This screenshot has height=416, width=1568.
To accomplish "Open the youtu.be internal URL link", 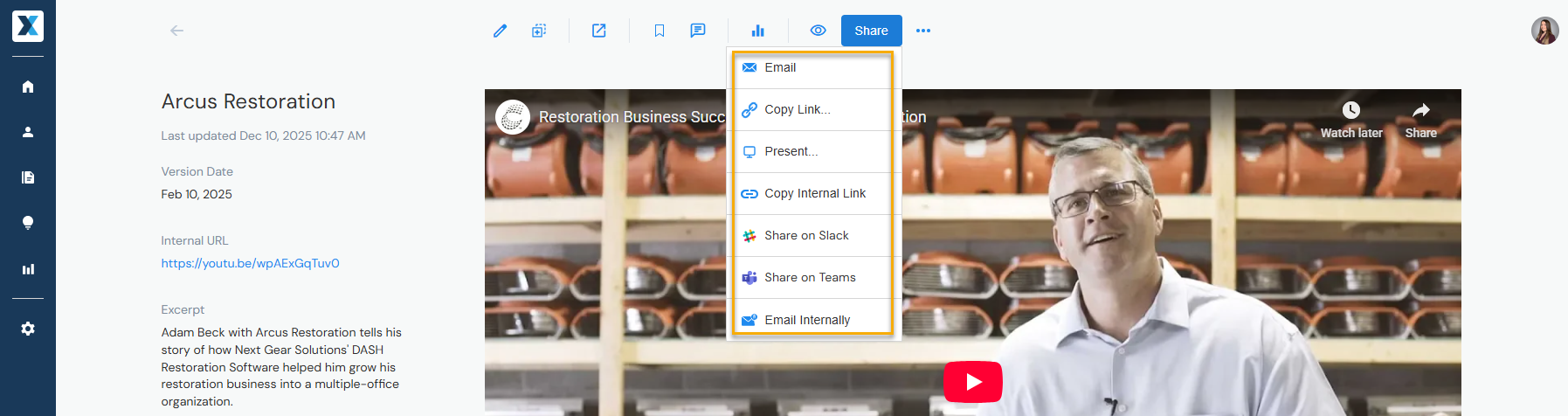I will pyautogui.click(x=250, y=263).
